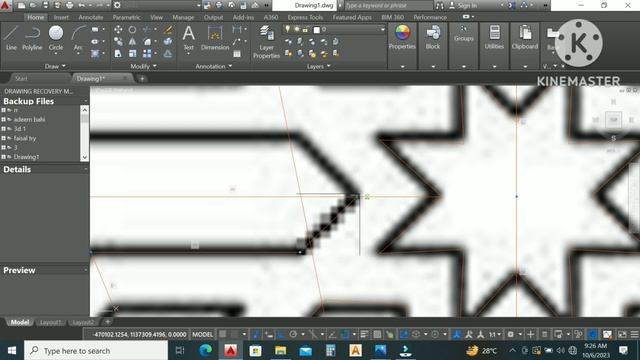Open the Windows Start menu

tap(12, 351)
